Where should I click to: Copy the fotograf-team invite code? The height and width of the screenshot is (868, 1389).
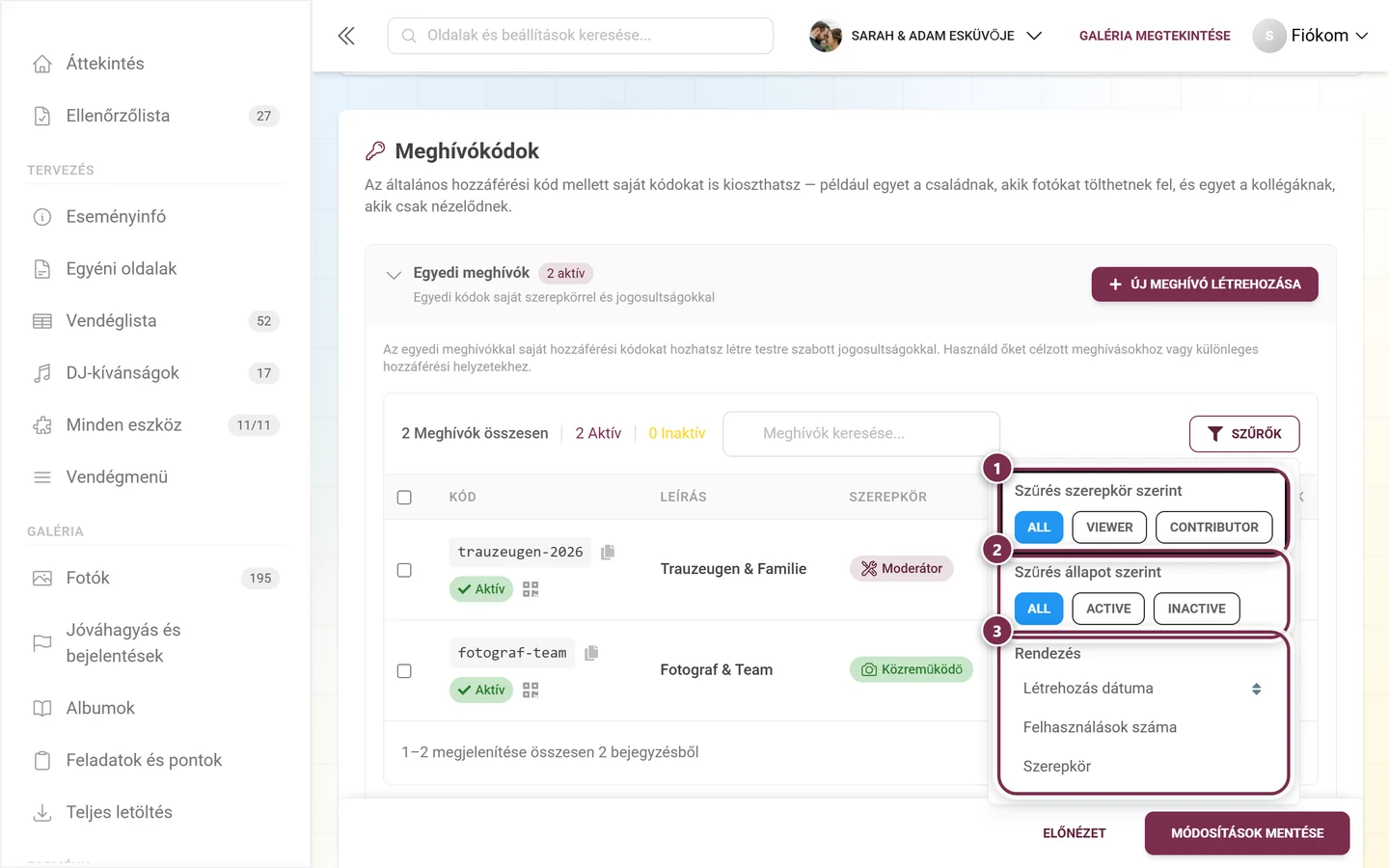tap(591, 653)
